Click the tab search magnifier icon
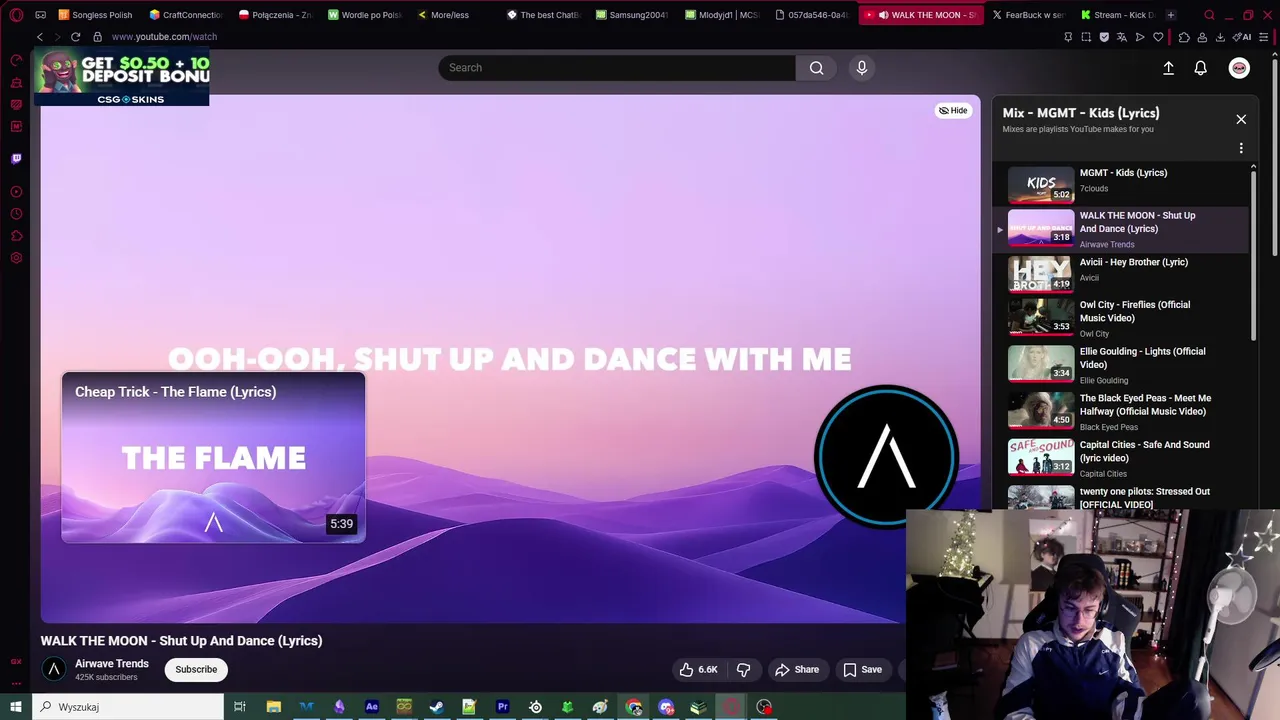This screenshot has width=1280, height=720. click(x=1209, y=15)
